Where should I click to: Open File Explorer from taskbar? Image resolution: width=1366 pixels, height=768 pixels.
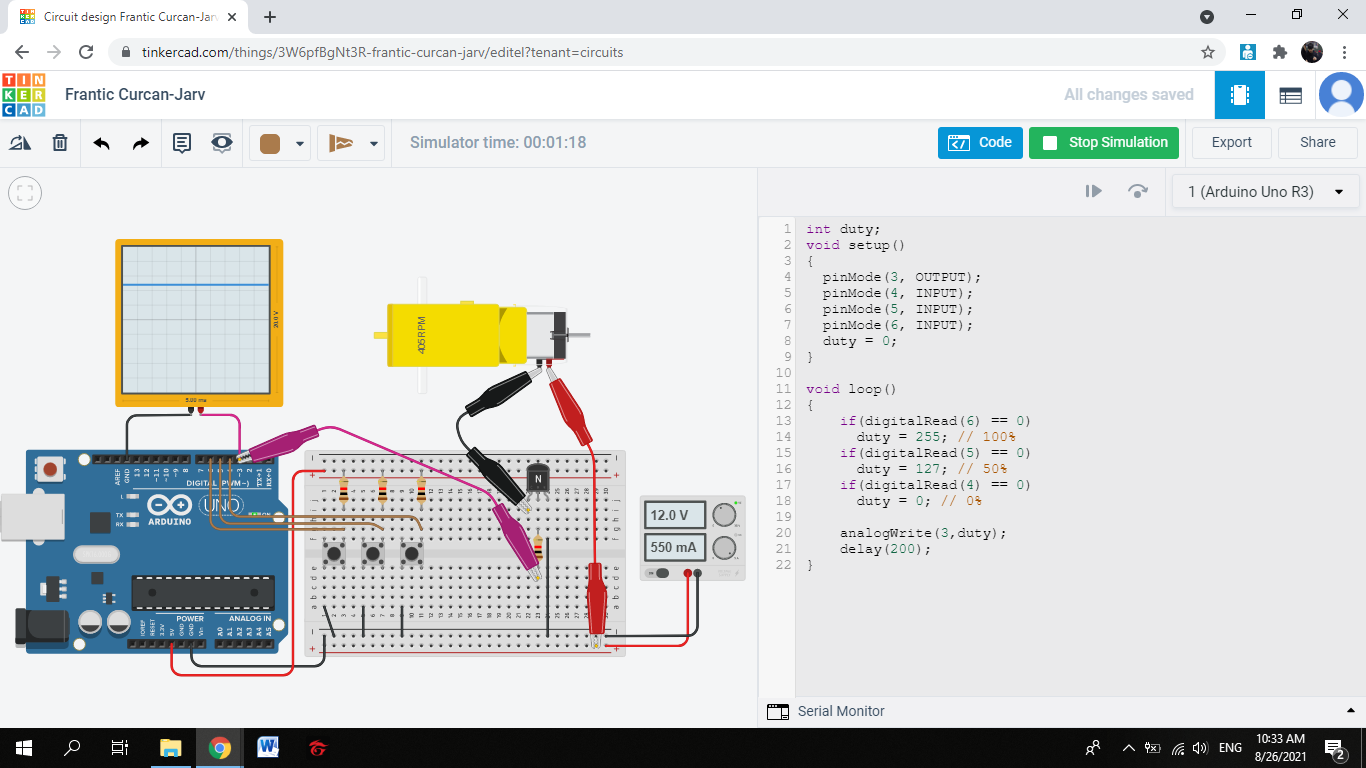click(x=170, y=747)
